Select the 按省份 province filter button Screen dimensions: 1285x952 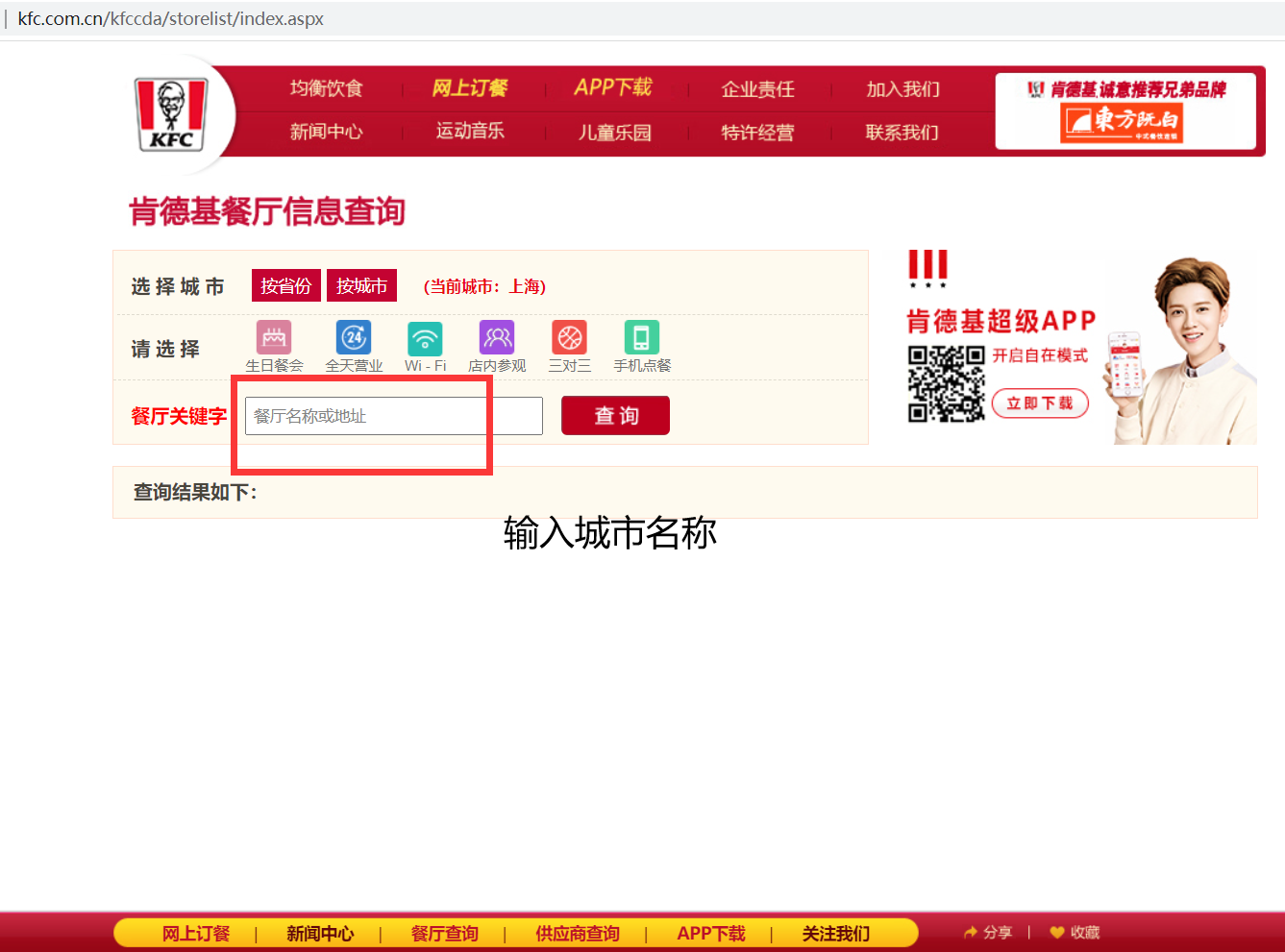(285, 285)
